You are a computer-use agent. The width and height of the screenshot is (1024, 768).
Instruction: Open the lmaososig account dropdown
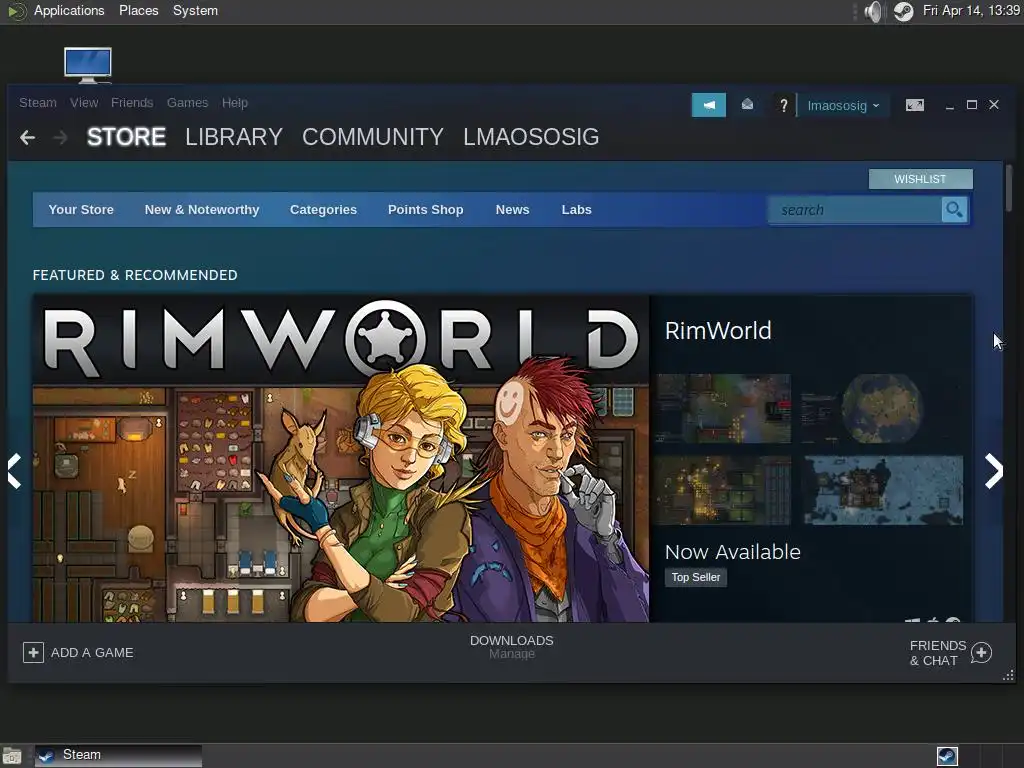(843, 105)
